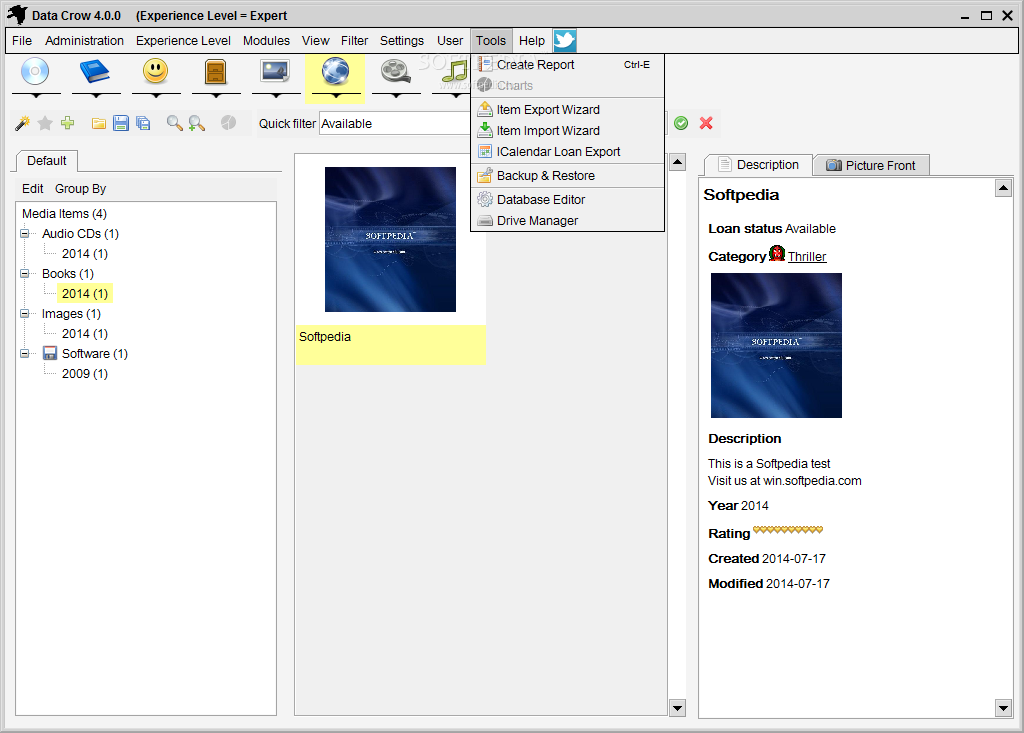Apply quick filter with green checkmark
Screen dimensions: 1024x733
[681, 123]
